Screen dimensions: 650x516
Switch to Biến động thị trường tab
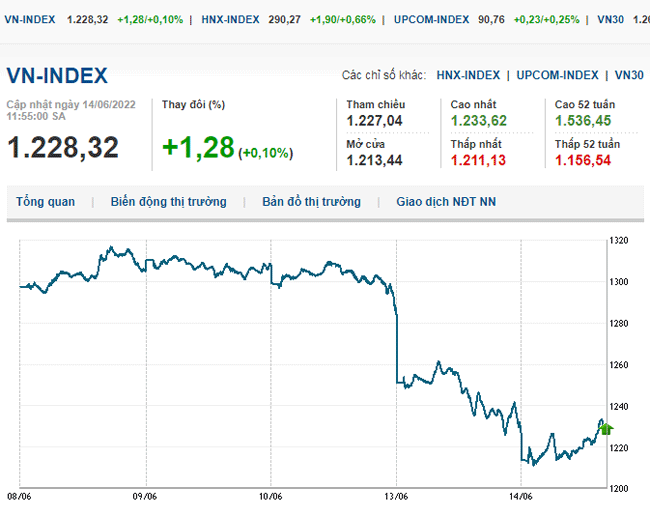tap(168, 202)
